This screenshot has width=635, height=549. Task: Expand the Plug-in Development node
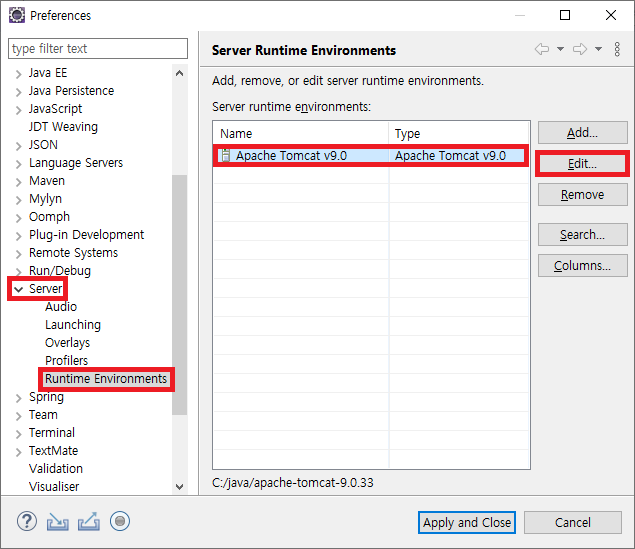tap(18, 236)
